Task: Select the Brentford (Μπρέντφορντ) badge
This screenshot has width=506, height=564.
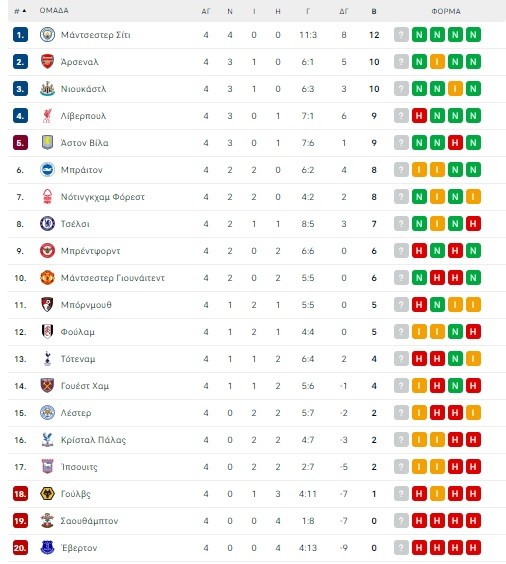Action: click(x=47, y=251)
